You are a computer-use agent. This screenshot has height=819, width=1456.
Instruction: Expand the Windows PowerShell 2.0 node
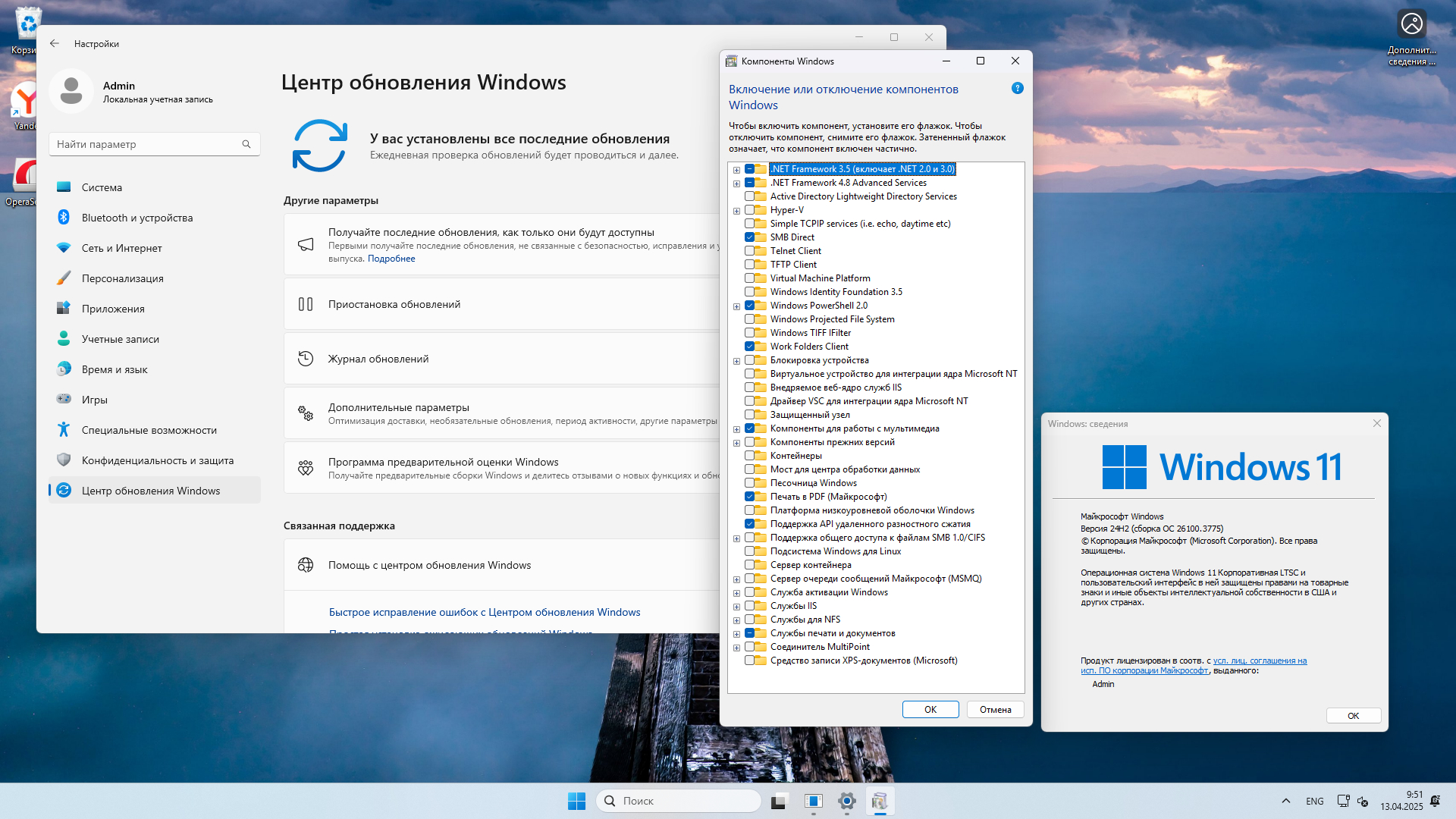pos(736,306)
